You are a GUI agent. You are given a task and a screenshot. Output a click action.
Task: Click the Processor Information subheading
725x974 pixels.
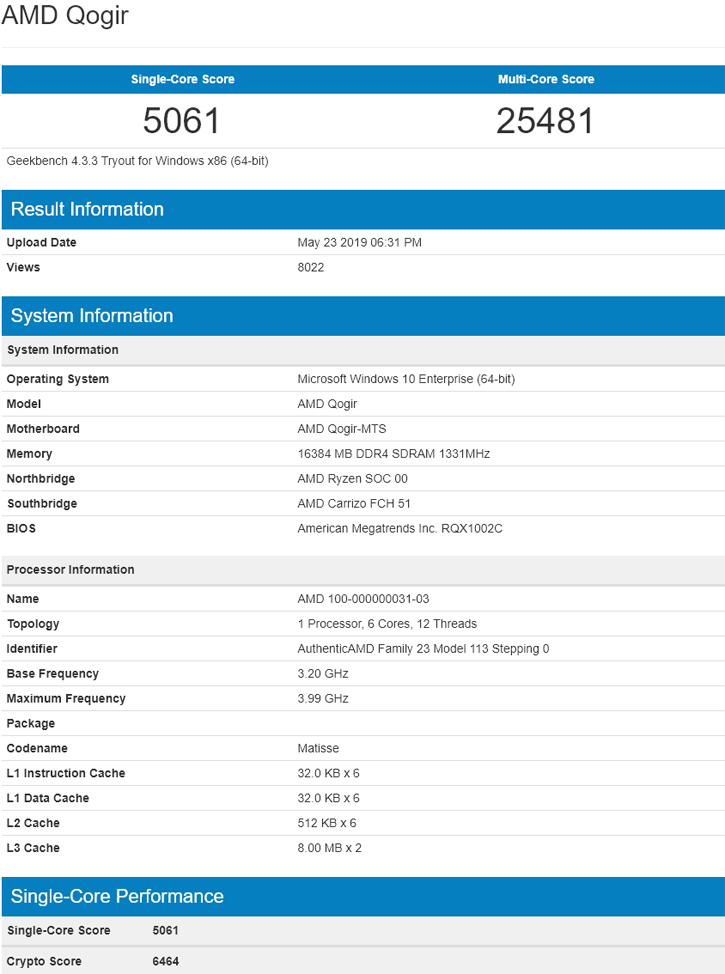click(70, 570)
